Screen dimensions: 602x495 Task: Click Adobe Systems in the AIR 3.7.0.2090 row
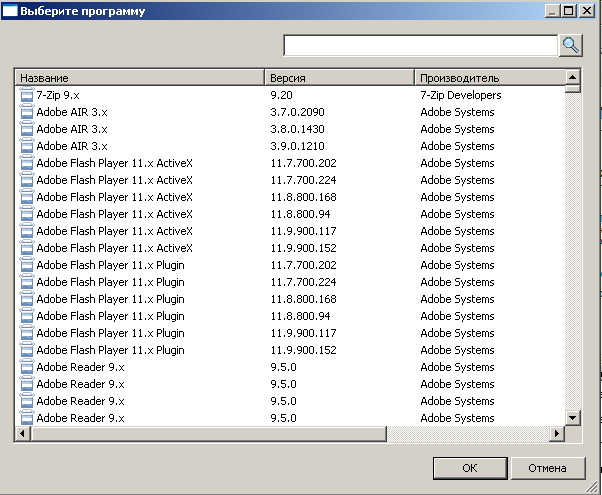pyautogui.click(x=457, y=112)
